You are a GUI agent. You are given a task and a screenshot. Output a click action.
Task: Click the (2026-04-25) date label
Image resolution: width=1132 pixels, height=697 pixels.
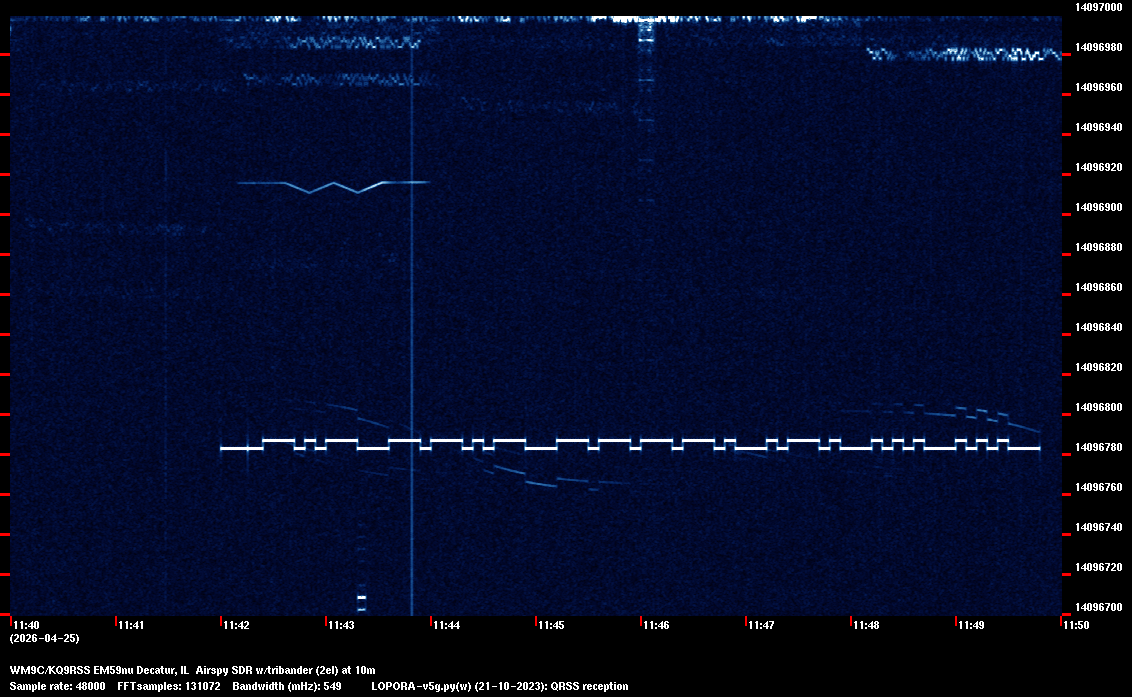(44, 638)
